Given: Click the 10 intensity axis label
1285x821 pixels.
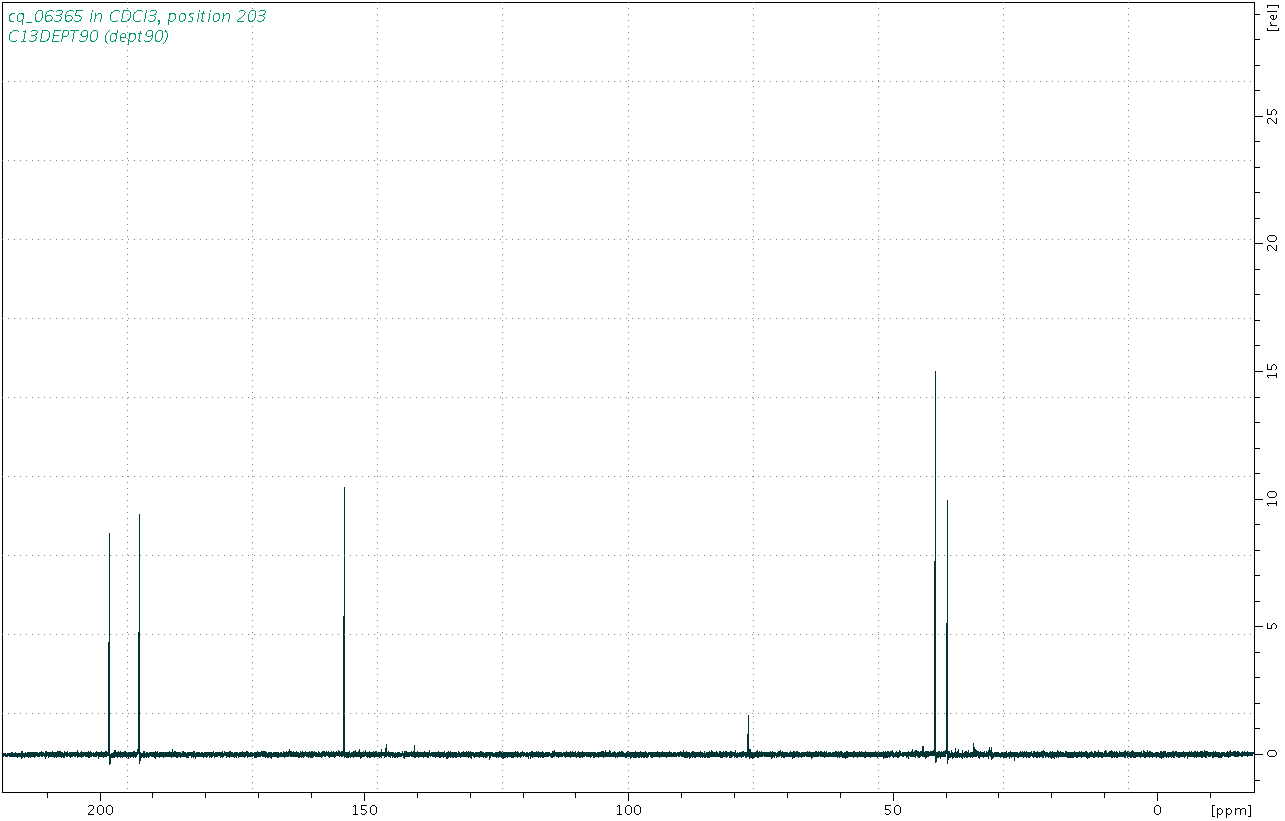Looking at the screenshot, I should 1272,498.
